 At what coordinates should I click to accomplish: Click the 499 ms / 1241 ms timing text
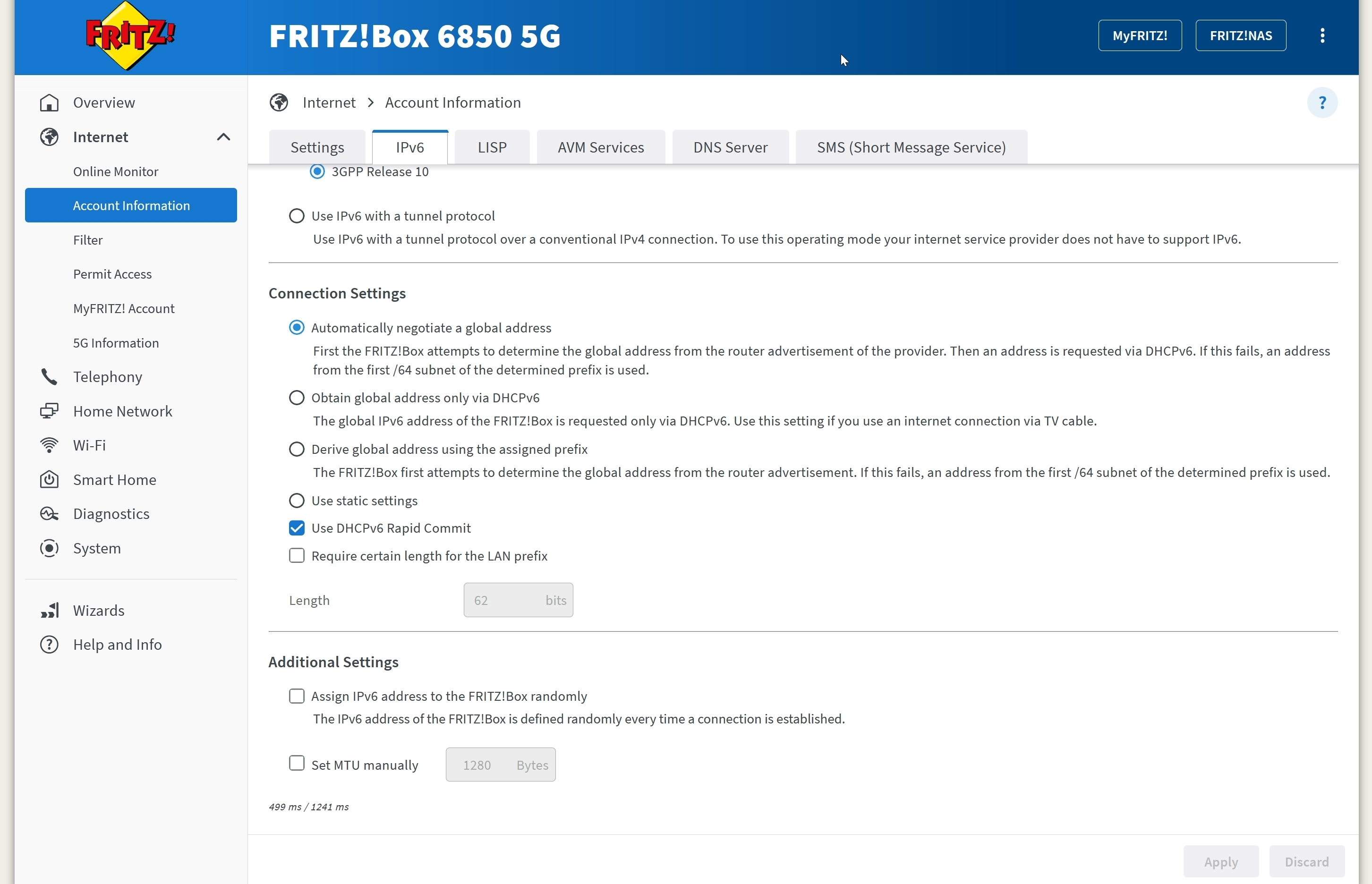pos(309,807)
